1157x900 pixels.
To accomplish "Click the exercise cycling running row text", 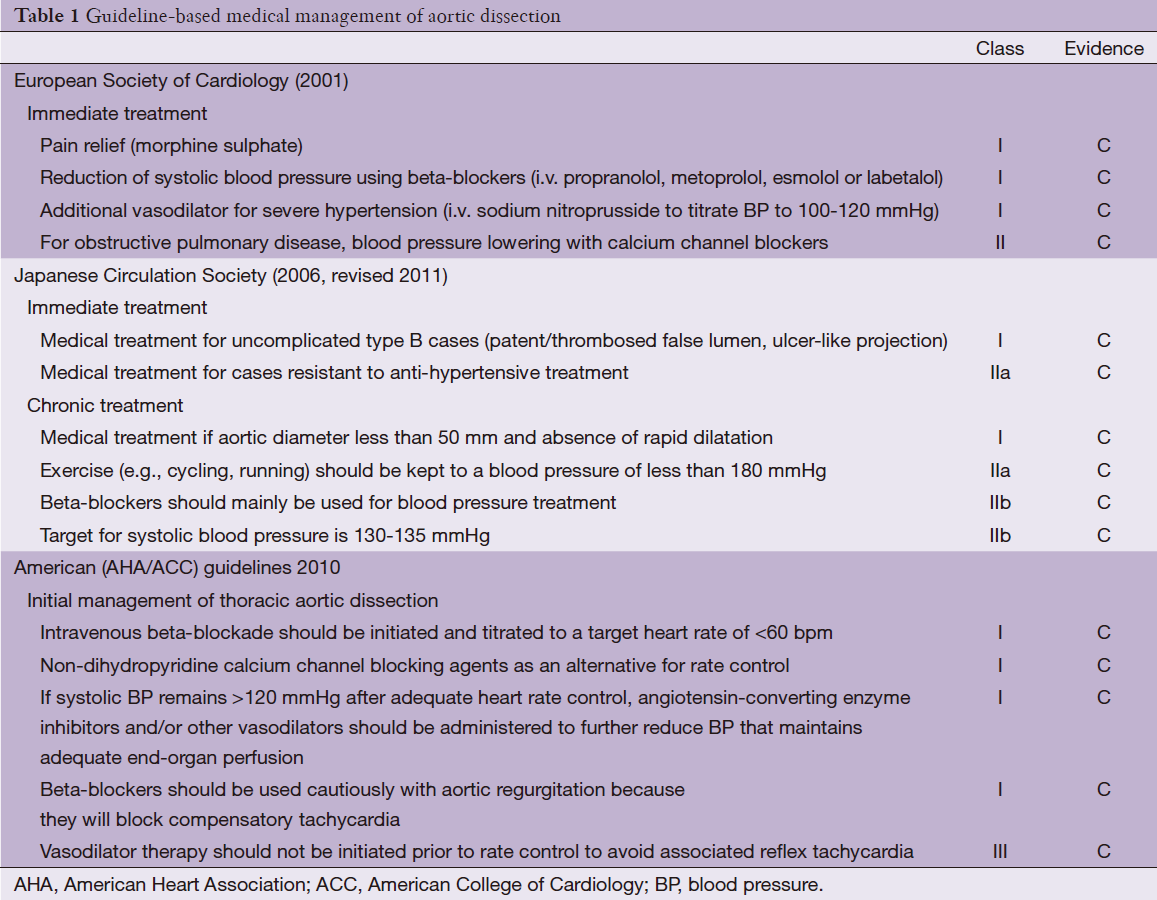I will (x=433, y=471).
